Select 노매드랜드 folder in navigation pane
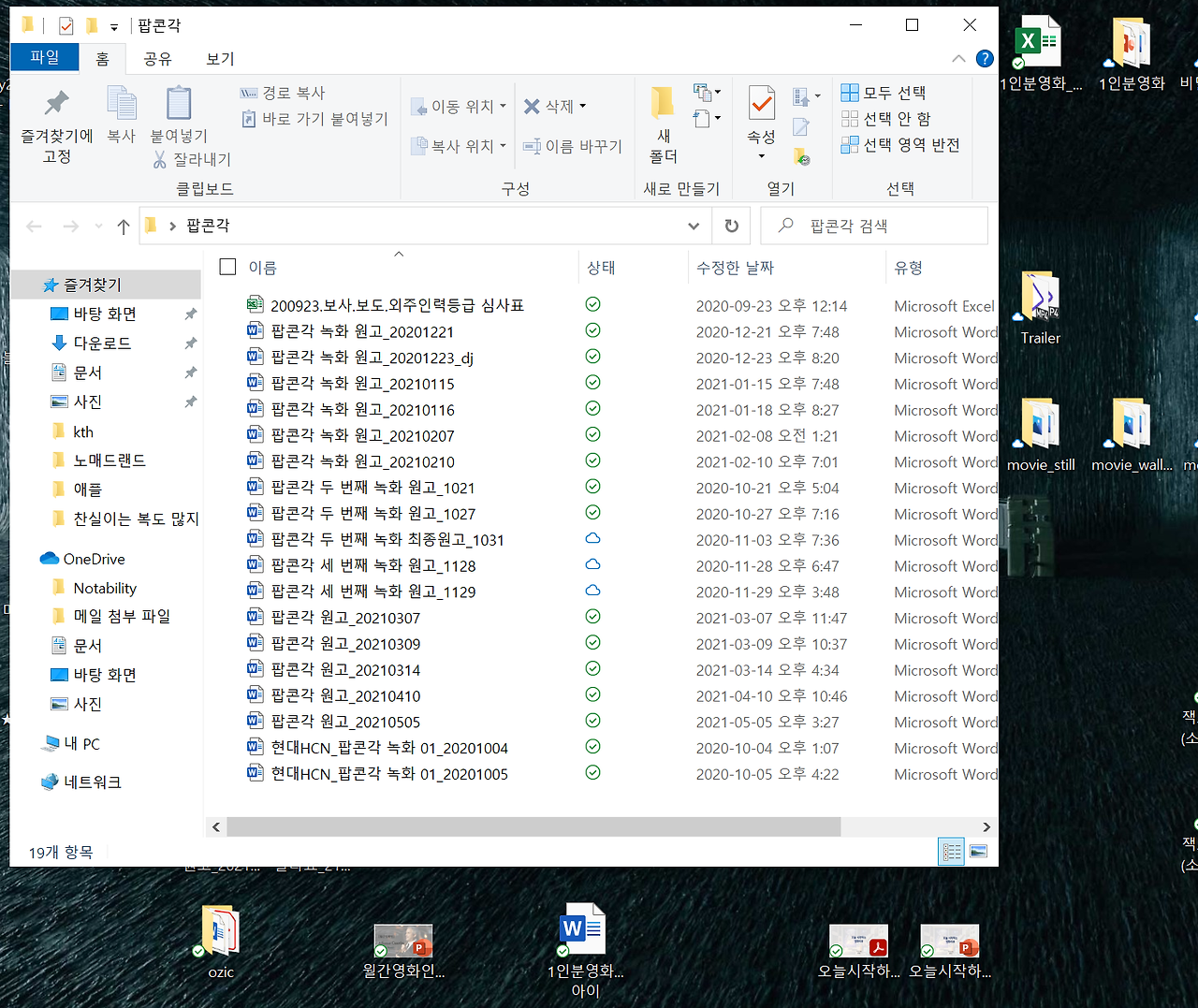Screen dimensions: 1198x1008 pos(110,460)
